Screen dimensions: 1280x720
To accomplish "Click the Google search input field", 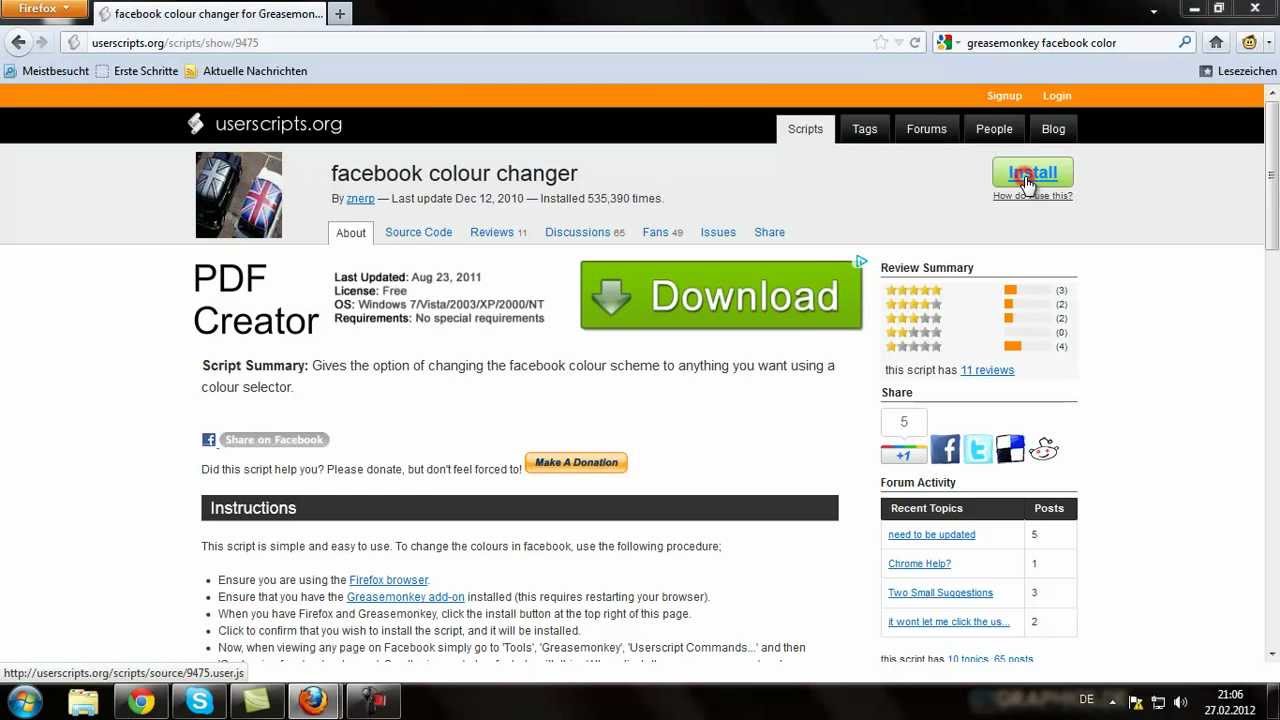I will pyautogui.click(x=1068, y=42).
